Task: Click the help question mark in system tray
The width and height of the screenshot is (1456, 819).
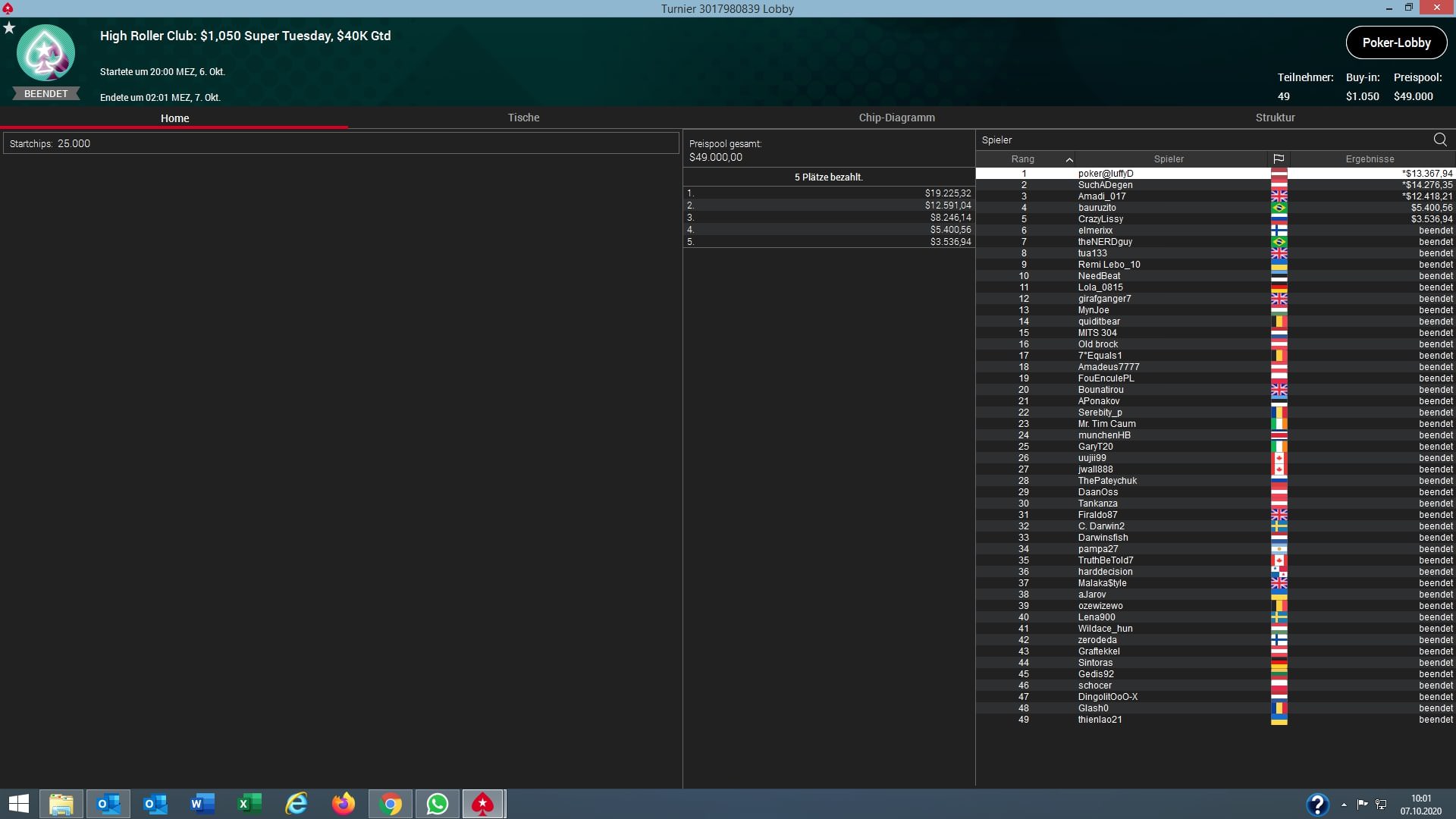Action: point(1317,804)
